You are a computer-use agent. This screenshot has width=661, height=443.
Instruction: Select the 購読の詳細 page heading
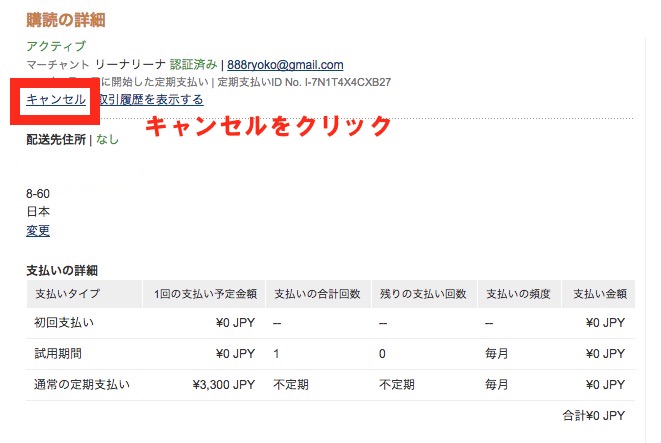(66, 20)
